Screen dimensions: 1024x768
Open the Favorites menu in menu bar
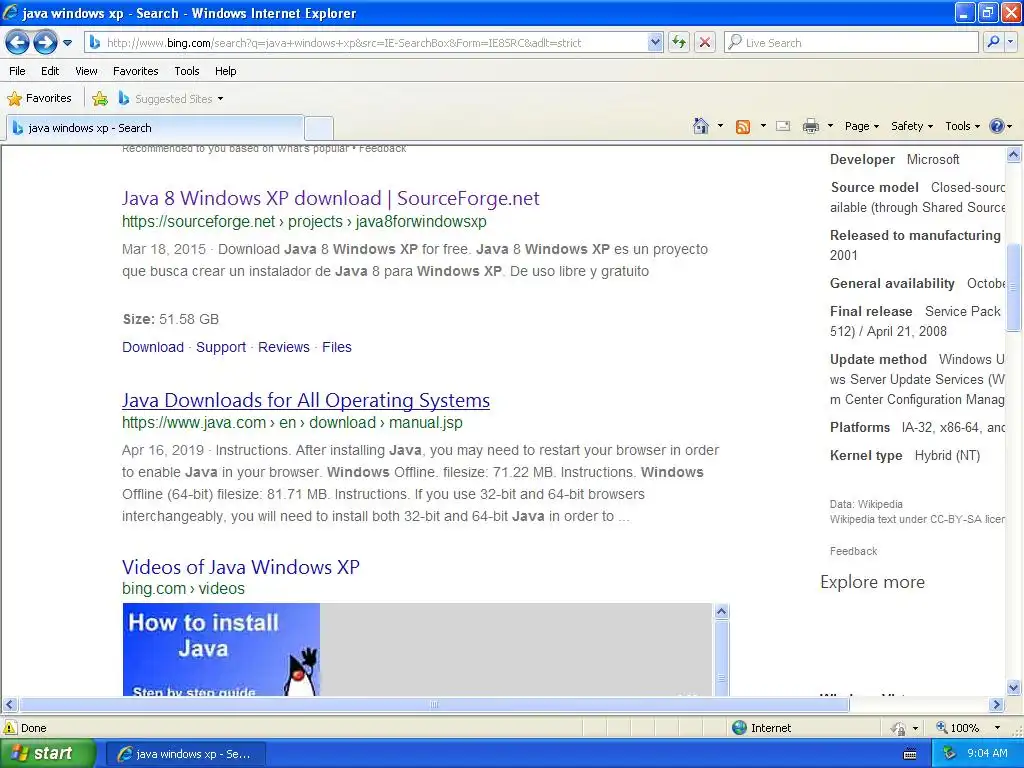tap(136, 71)
